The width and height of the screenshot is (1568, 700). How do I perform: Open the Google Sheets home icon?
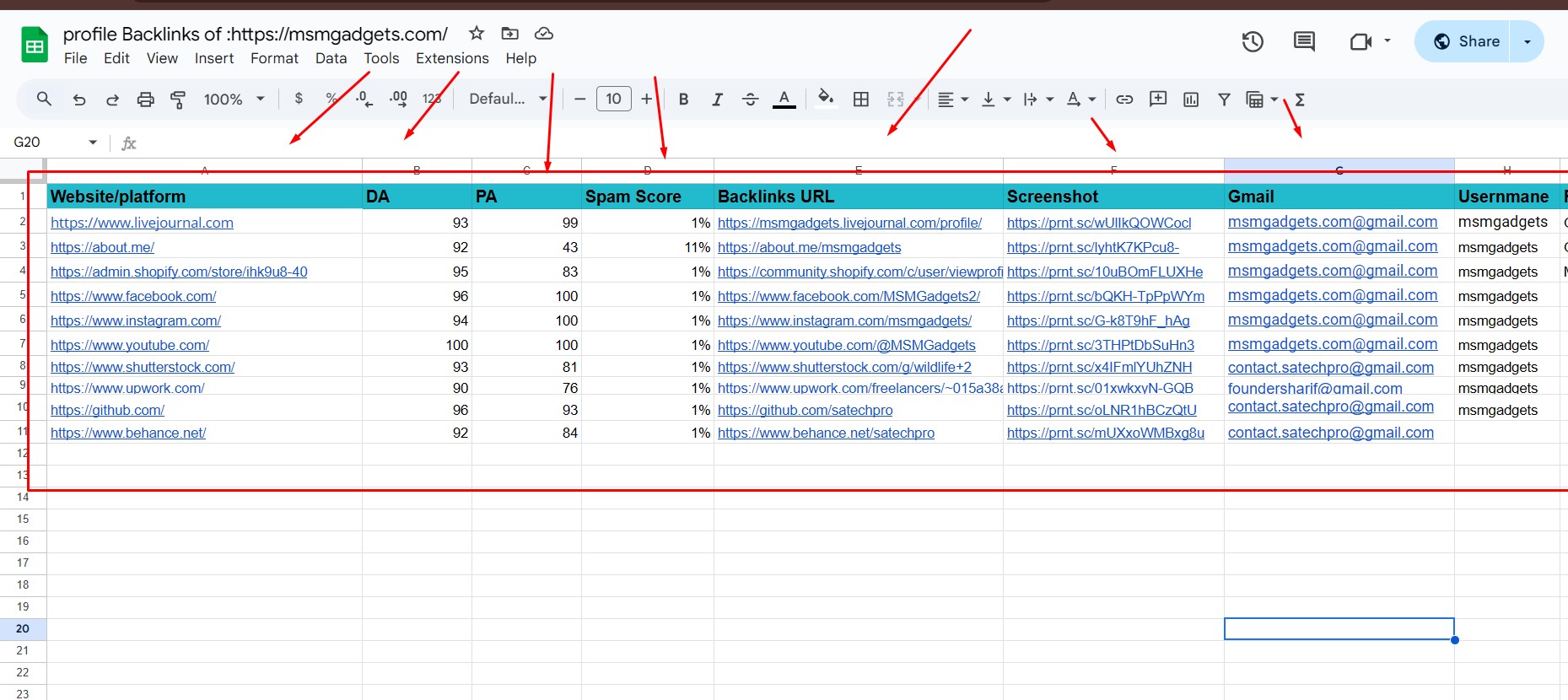[35, 46]
